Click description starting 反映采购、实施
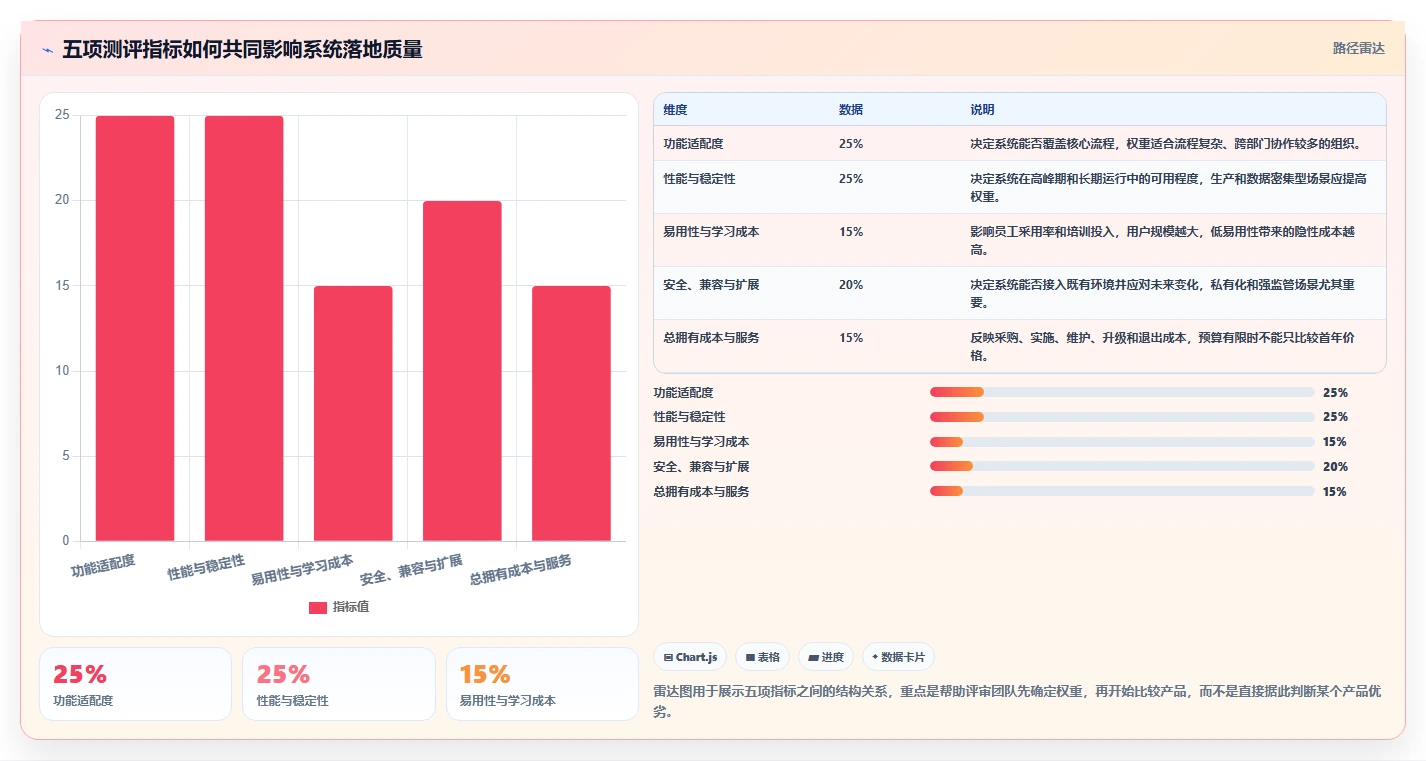Viewport: 1426px width, 761px height. click(x=1163, y=346)
